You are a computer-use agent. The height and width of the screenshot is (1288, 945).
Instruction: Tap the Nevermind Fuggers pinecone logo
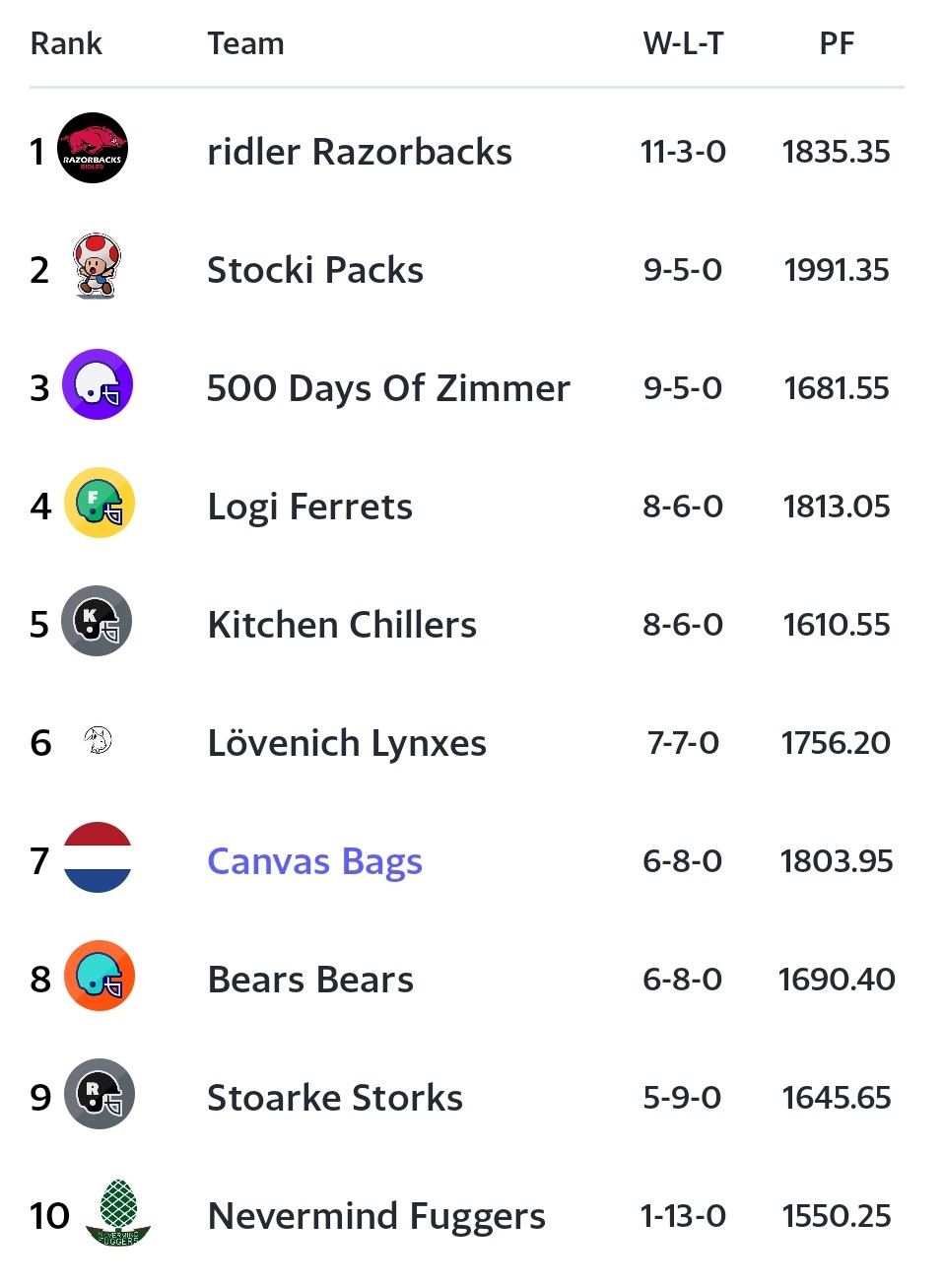tap(118, 1213)
